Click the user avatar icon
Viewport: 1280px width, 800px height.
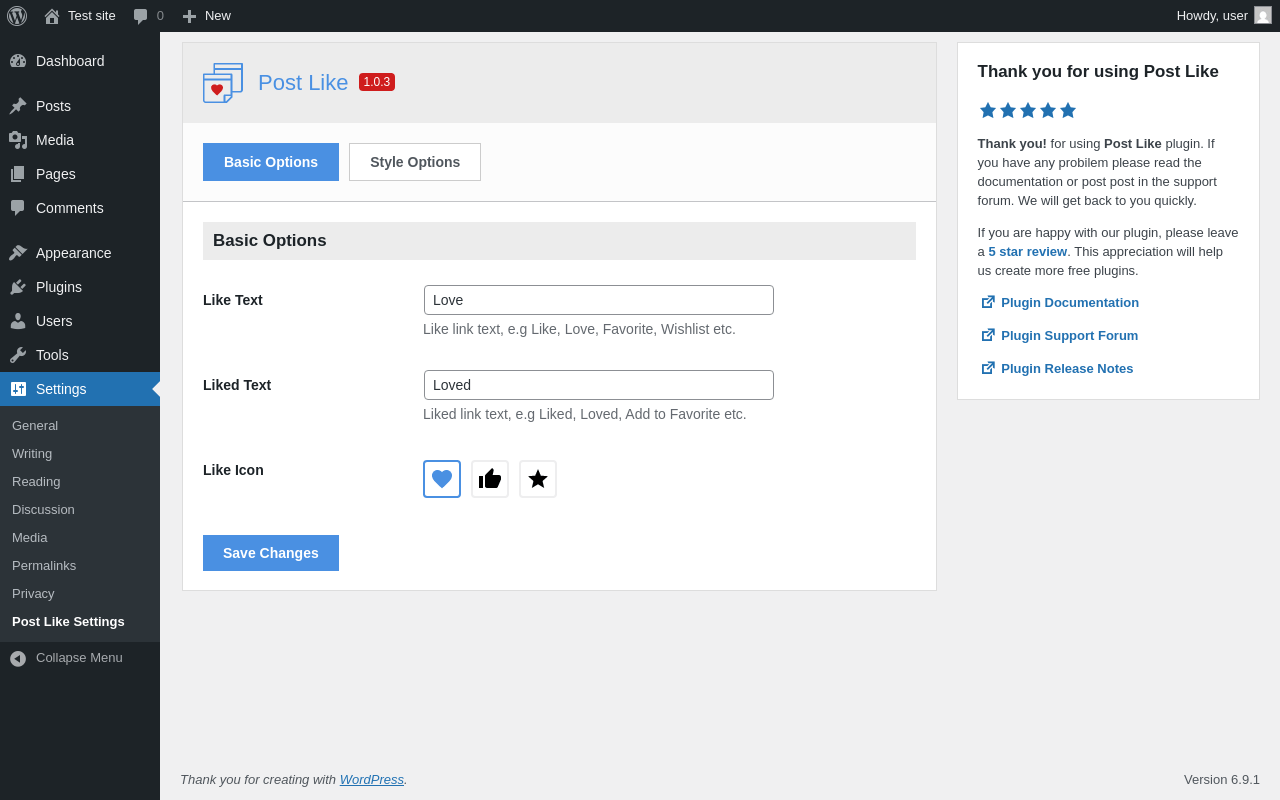pyautogui.click(x=1263, y=15)
